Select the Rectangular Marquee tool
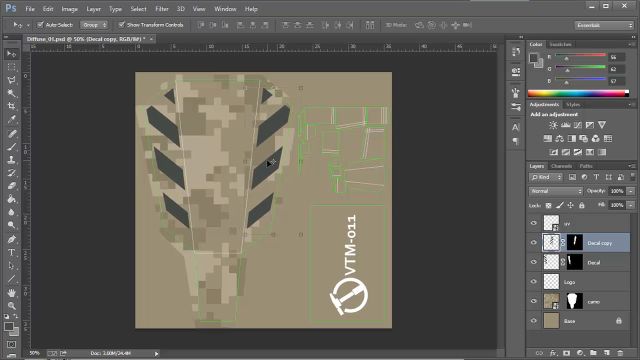 pyautogui.click(x=11, y=67)
